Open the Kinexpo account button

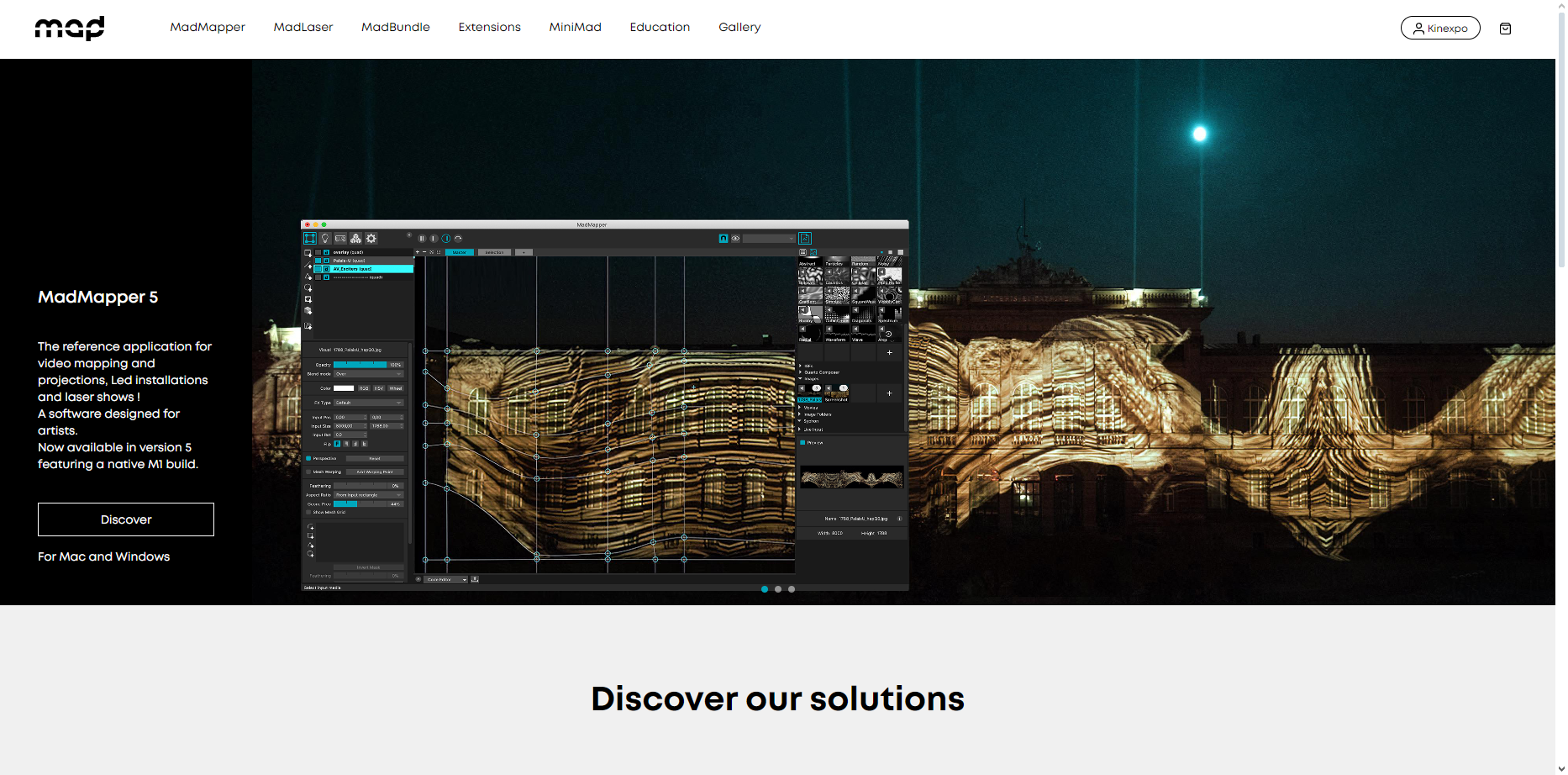[1440, 28]
